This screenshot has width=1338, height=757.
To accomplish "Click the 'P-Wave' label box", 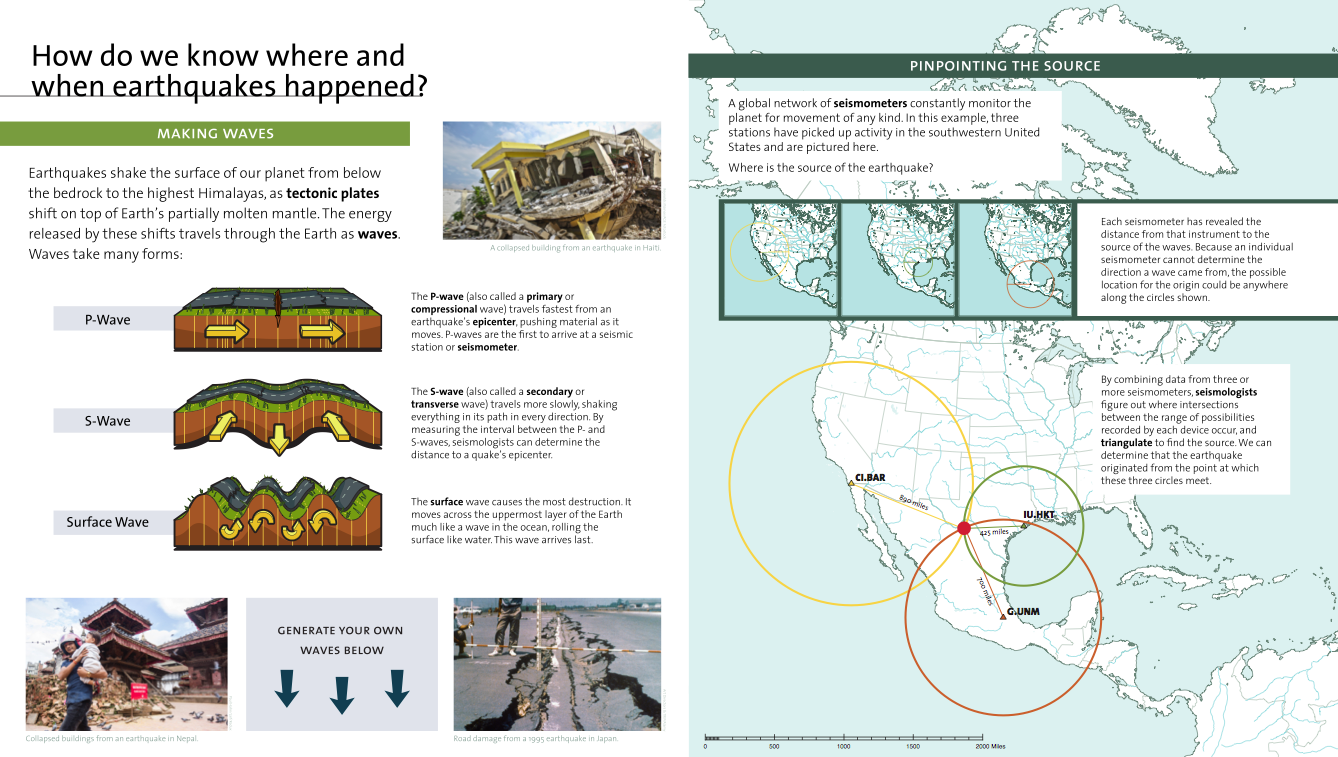I will pos(114,320).
